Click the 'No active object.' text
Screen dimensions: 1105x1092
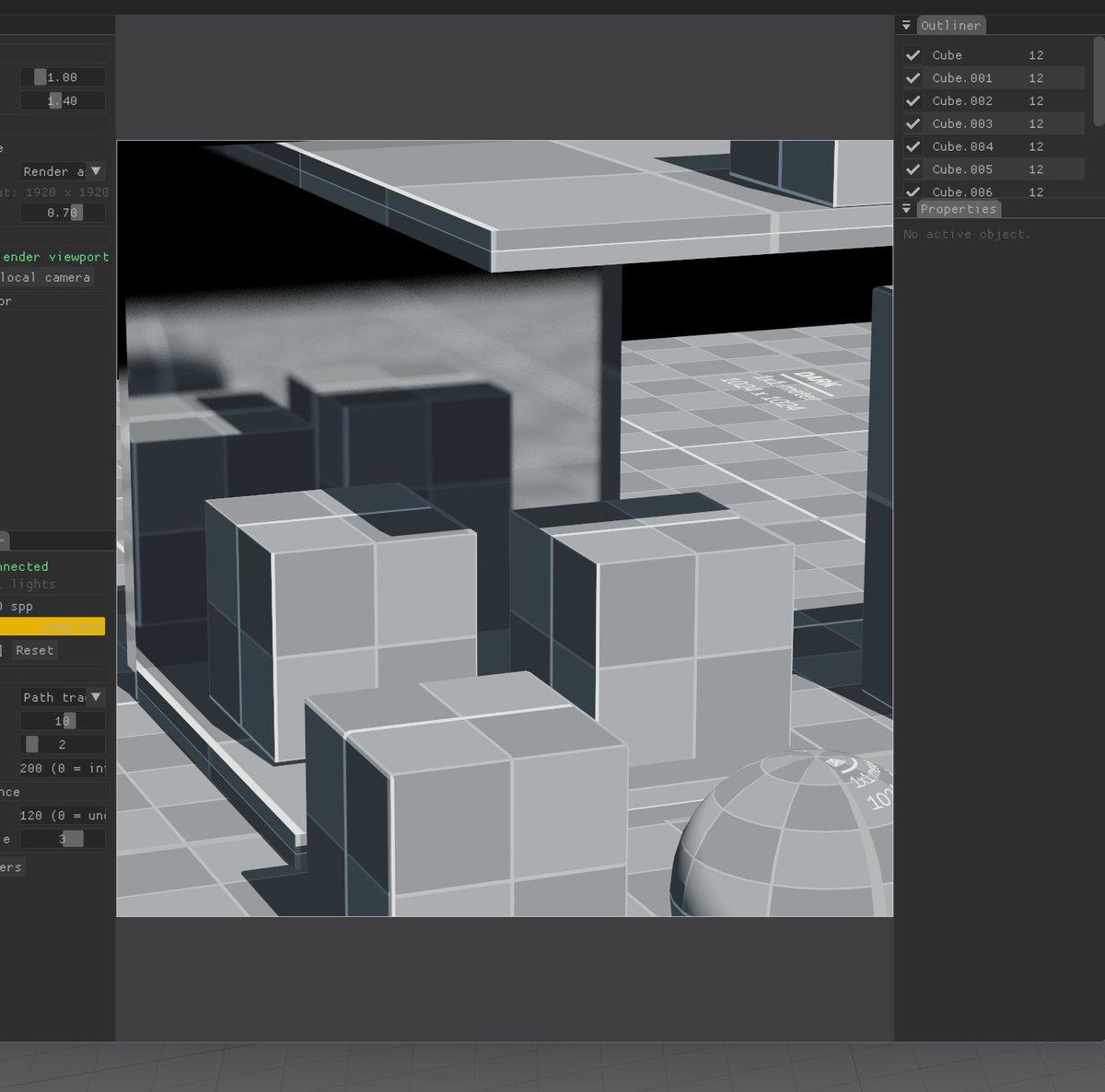[966, 234]
